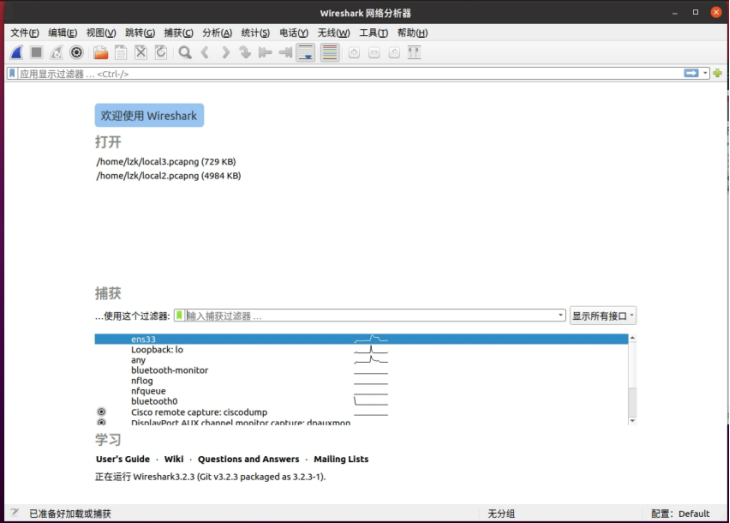Click capture filter green bookmark icon
This screenshot has width=730, height=523.
179,316
